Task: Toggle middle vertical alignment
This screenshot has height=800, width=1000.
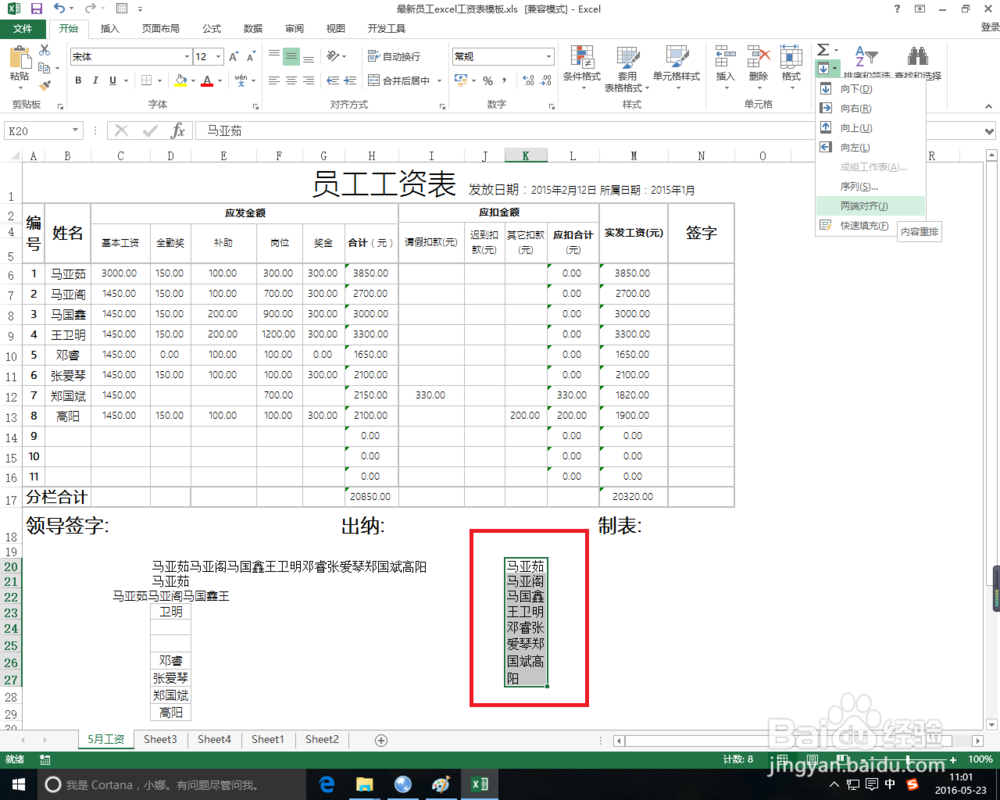Action: click(291, 57)
